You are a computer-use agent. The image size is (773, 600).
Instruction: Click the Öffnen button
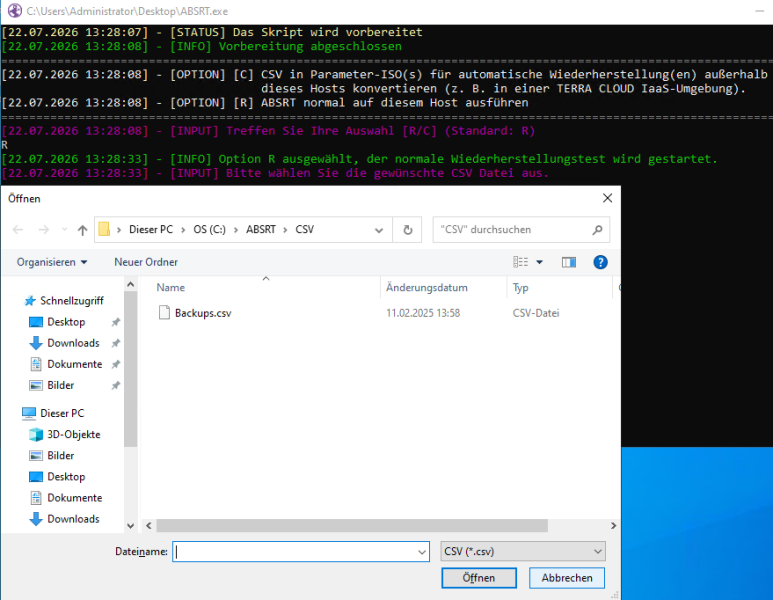(x=479, y=578)
